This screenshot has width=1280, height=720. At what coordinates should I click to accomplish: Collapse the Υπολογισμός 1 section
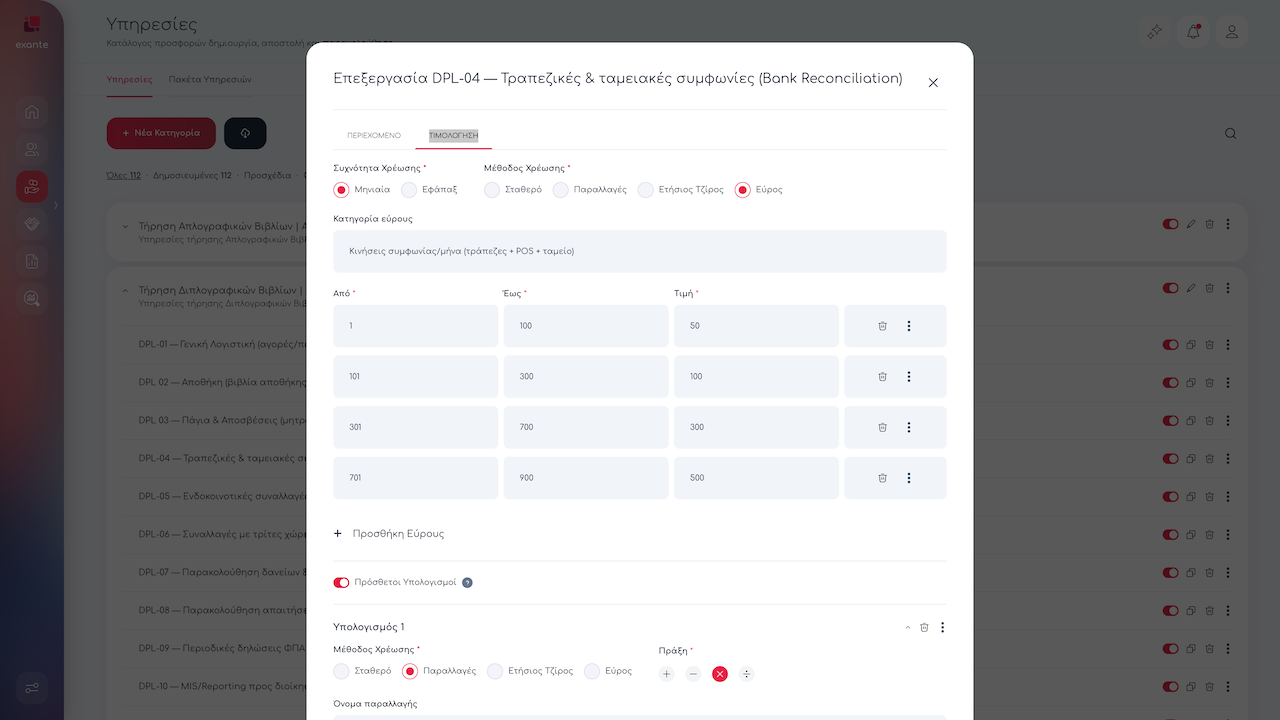pyautogui.click(x=908, y=627)
